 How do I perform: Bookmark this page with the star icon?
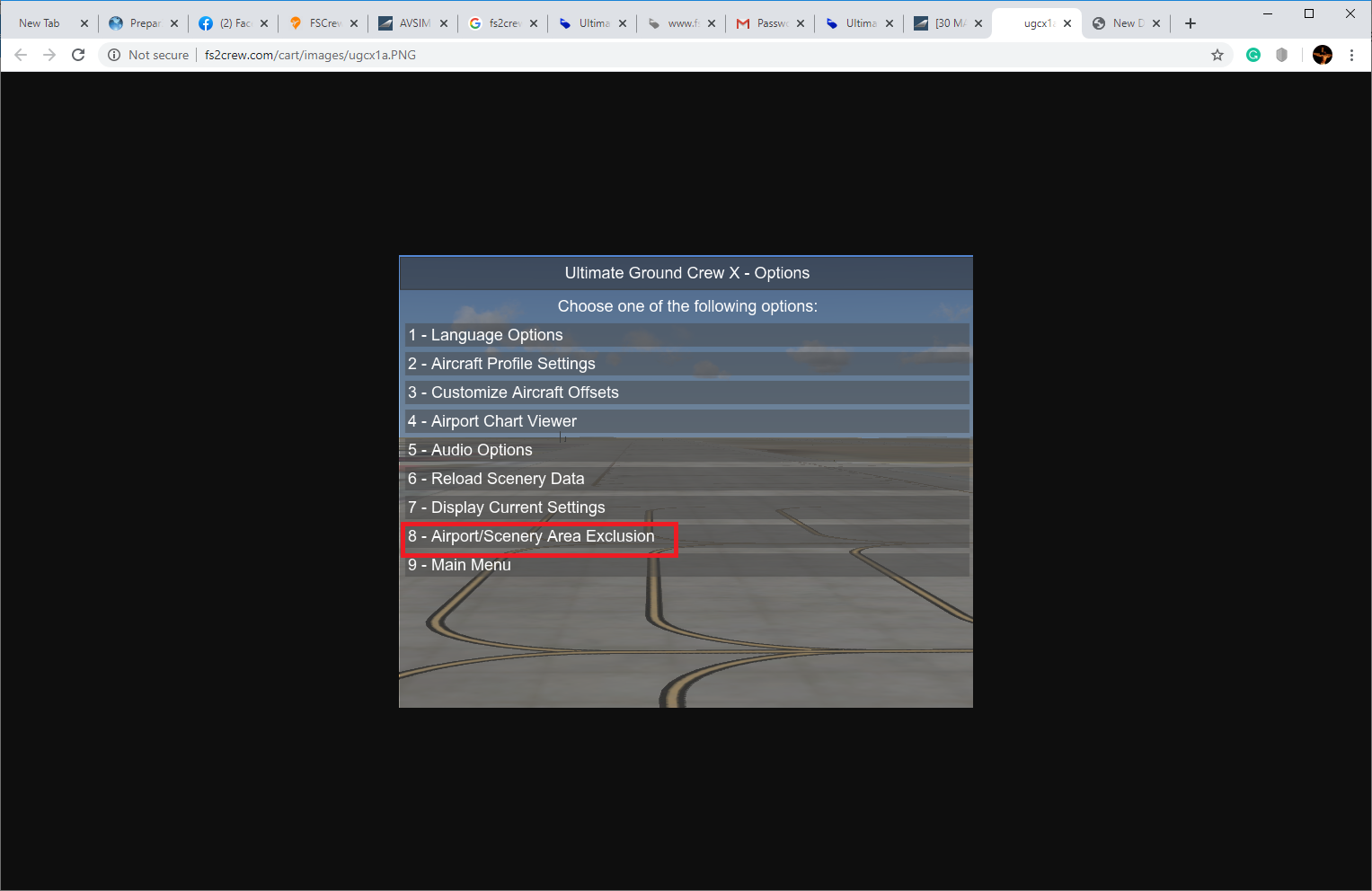tap(1217, 55)
